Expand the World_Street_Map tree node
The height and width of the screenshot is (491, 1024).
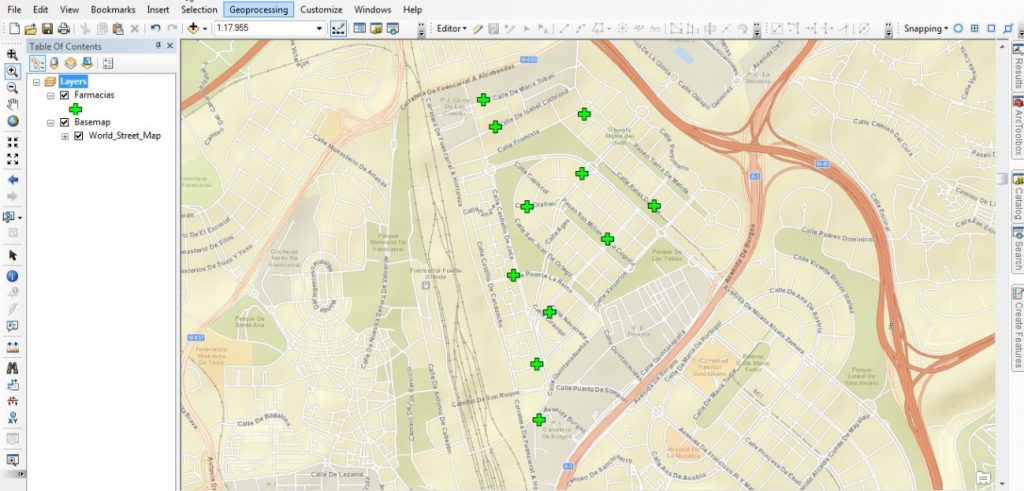pos(65,135)
